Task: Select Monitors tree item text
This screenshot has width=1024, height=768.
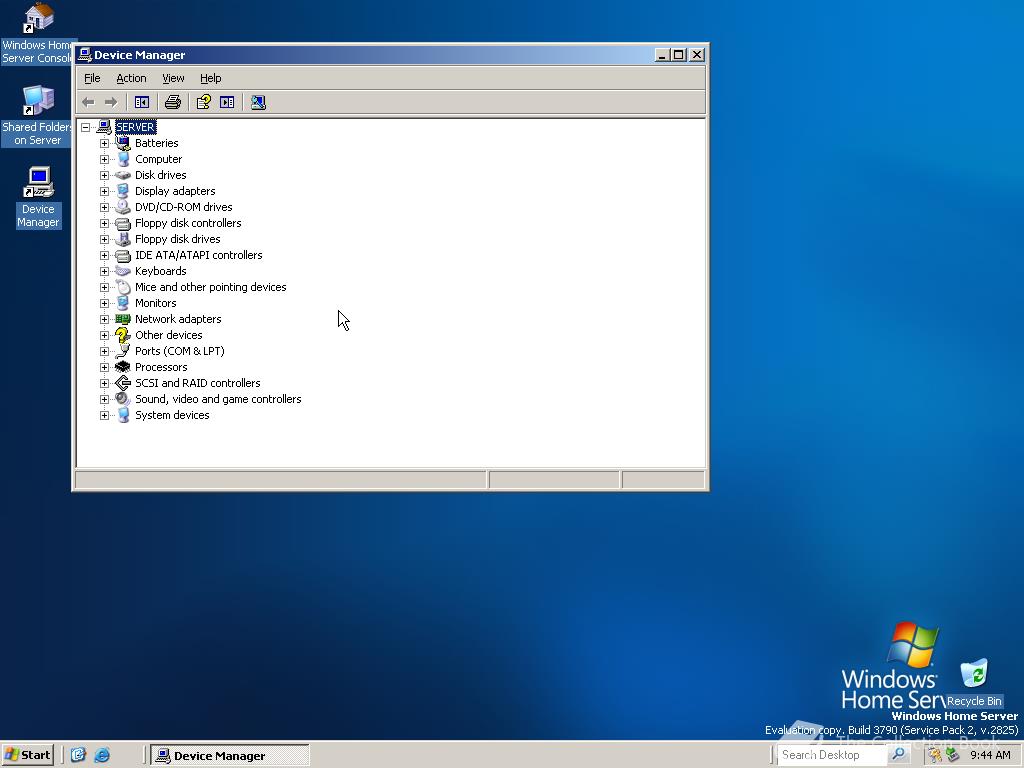Action: coord(155,303)
